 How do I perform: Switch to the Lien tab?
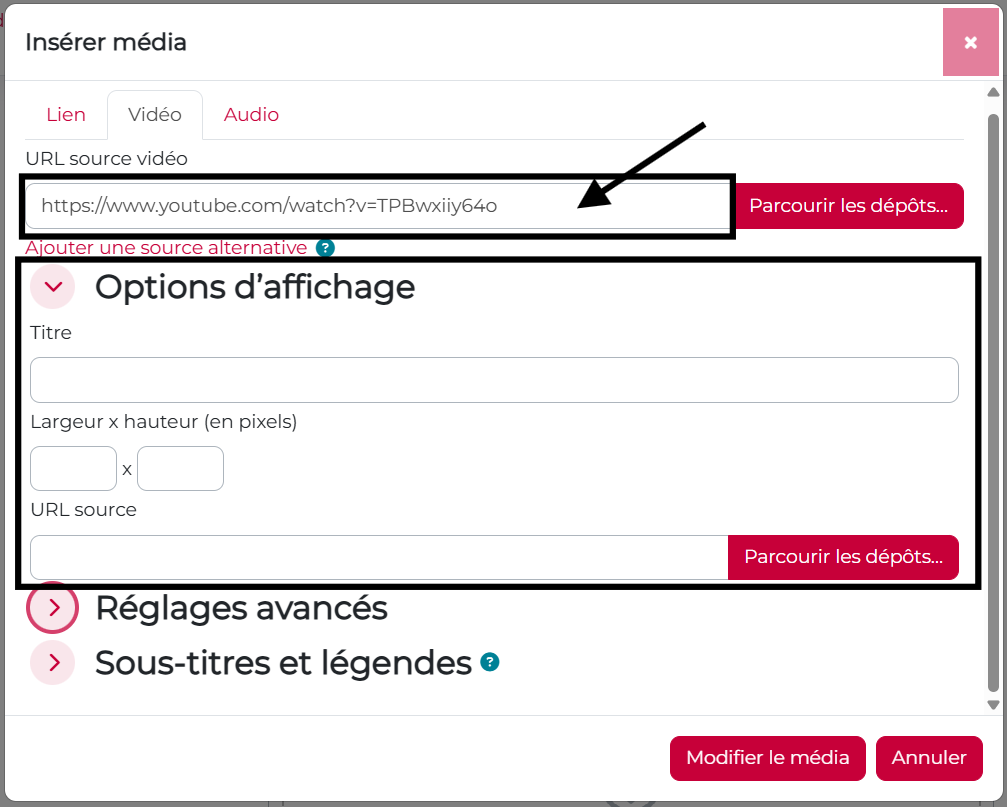tap(66, 115)
